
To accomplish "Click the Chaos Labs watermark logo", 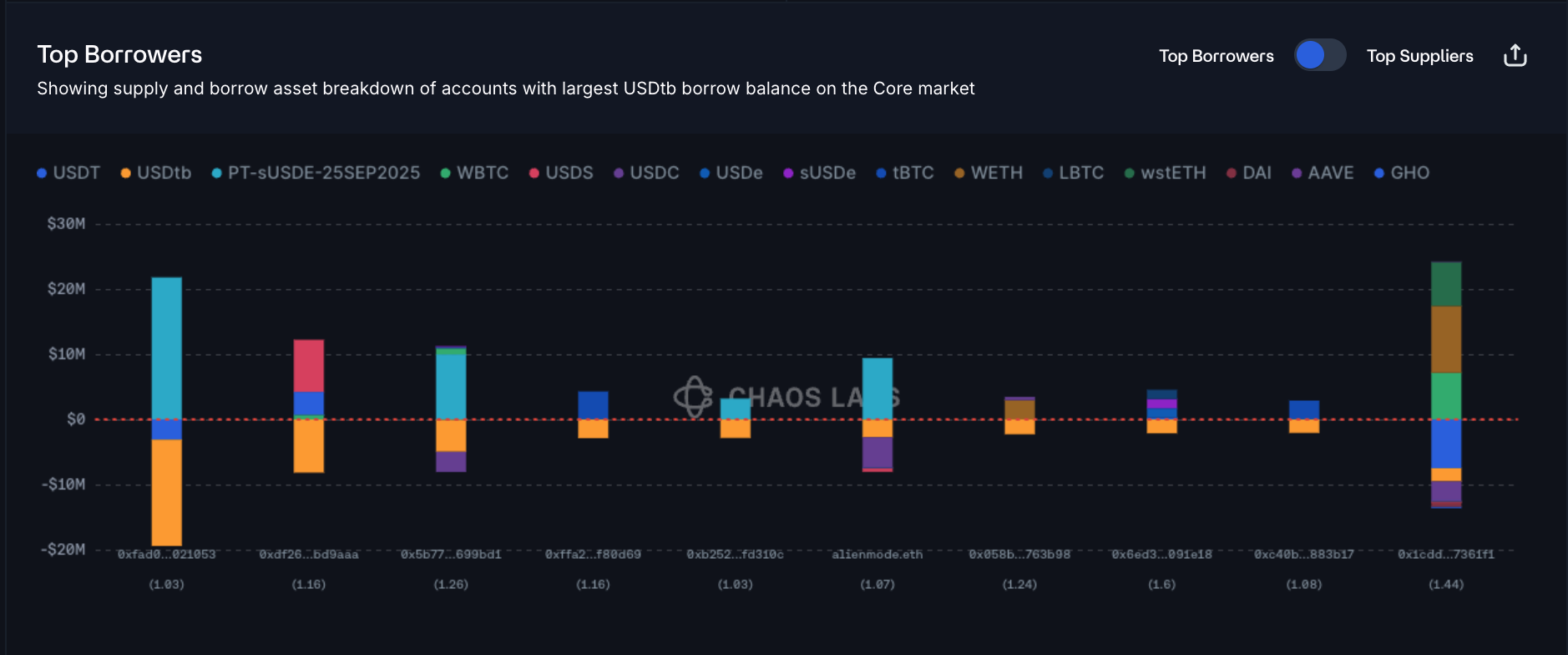I will coord(694,397).
